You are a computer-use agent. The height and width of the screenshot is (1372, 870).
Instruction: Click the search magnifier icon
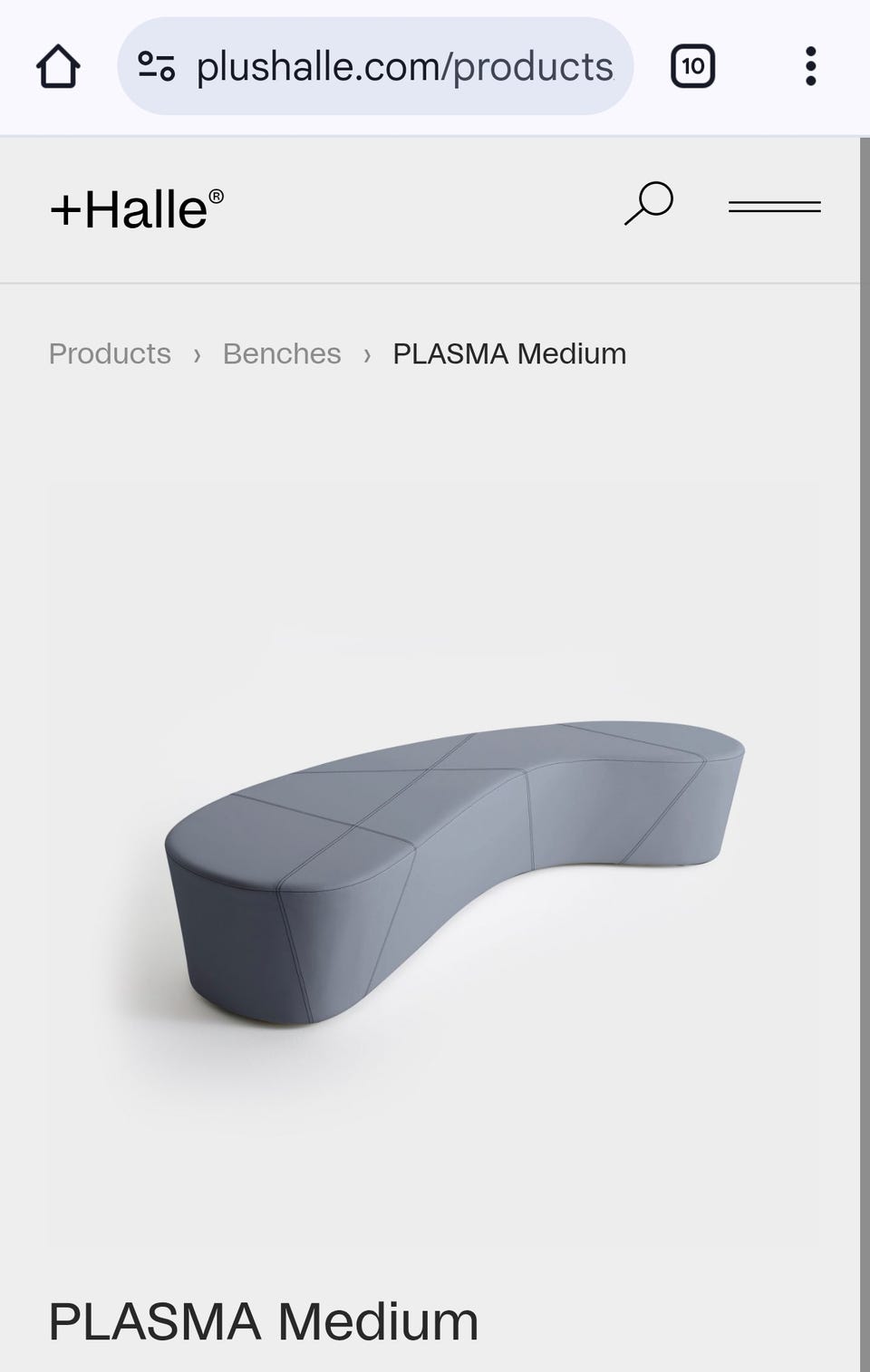click(x=649, y=204)
